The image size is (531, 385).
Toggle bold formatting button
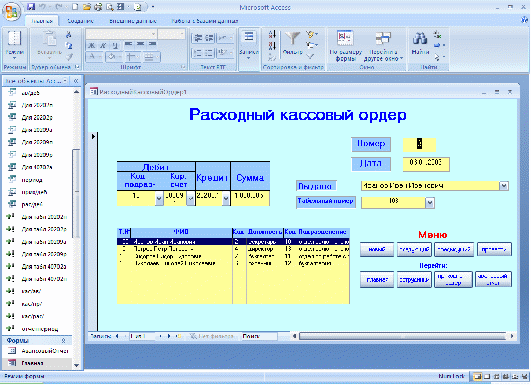91,45
